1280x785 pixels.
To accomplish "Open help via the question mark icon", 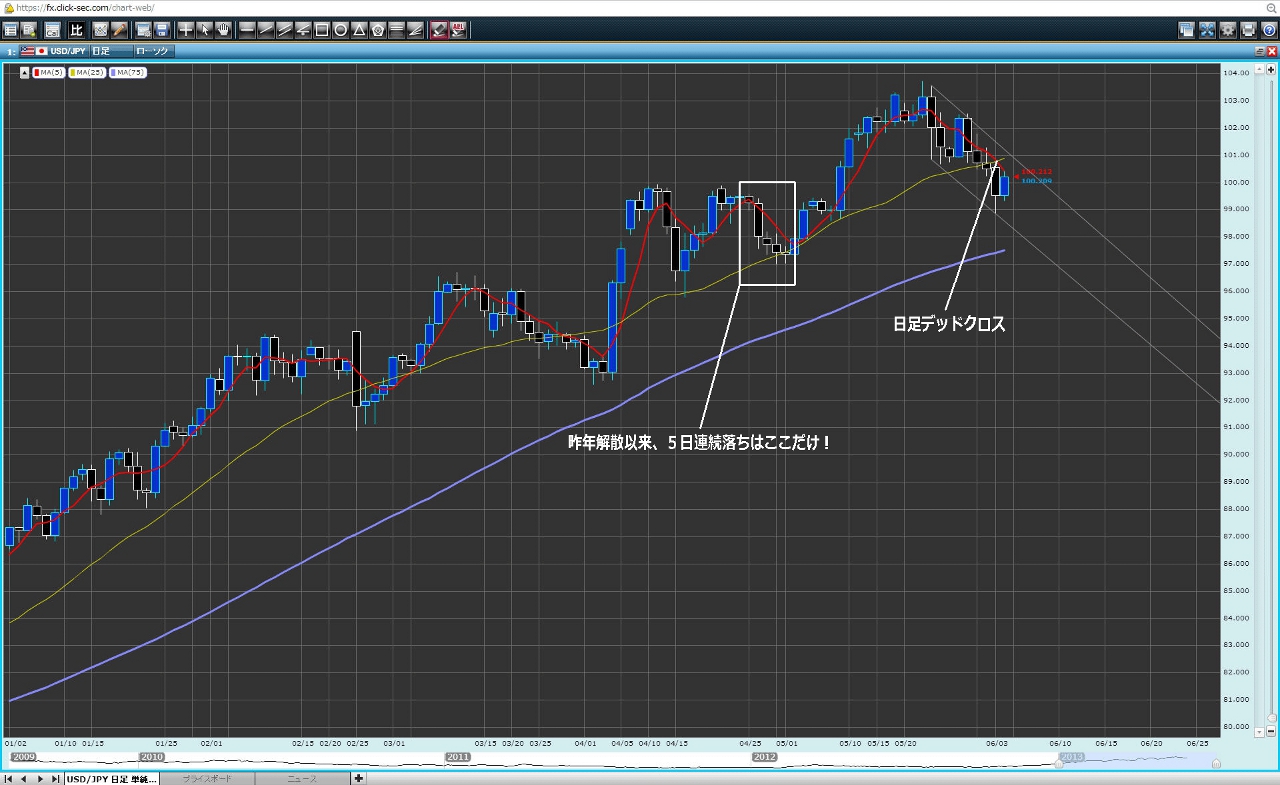I will click(1268, 30).
